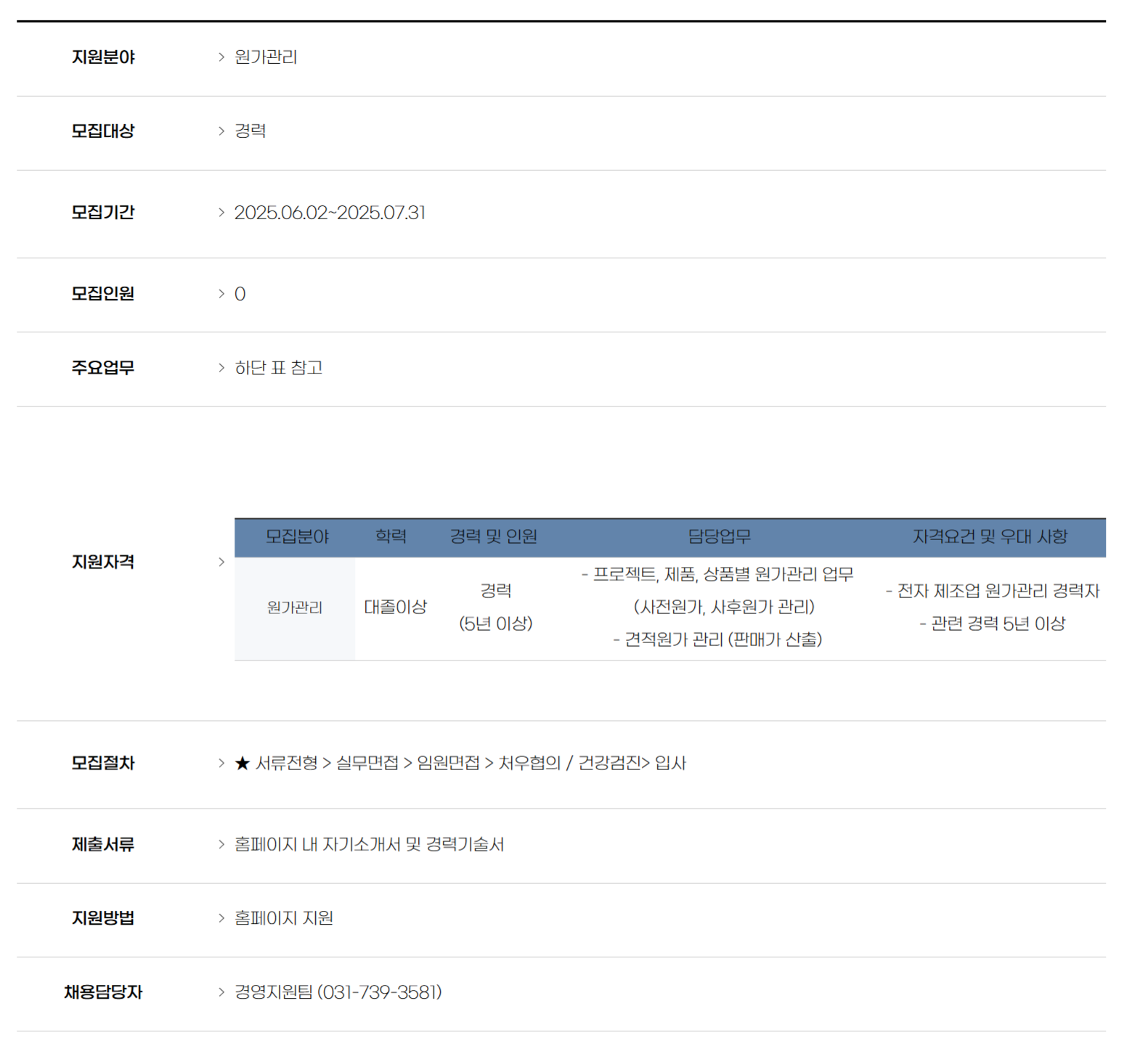The height and width of the screenshot is (1043, 1148).
Task: Click the chevron icon beside 지원분야
Action: (221, 57)
